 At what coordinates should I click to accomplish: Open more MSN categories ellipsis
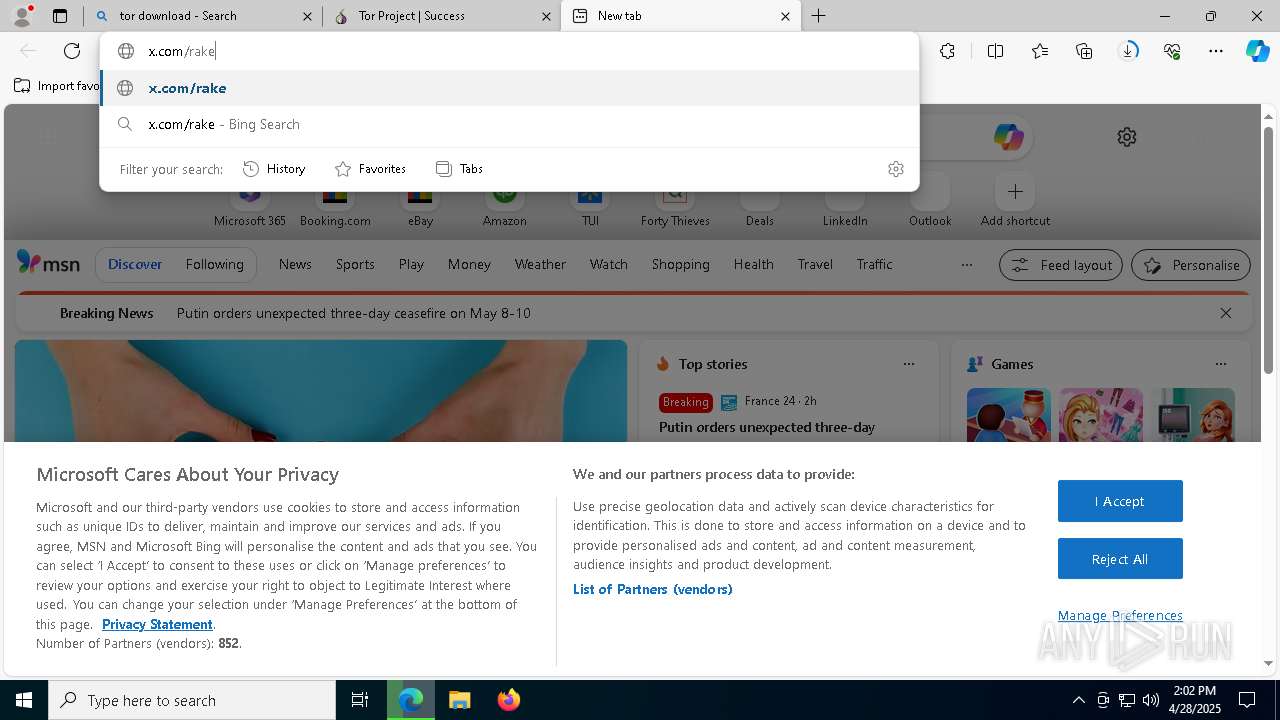click(966, 265)
